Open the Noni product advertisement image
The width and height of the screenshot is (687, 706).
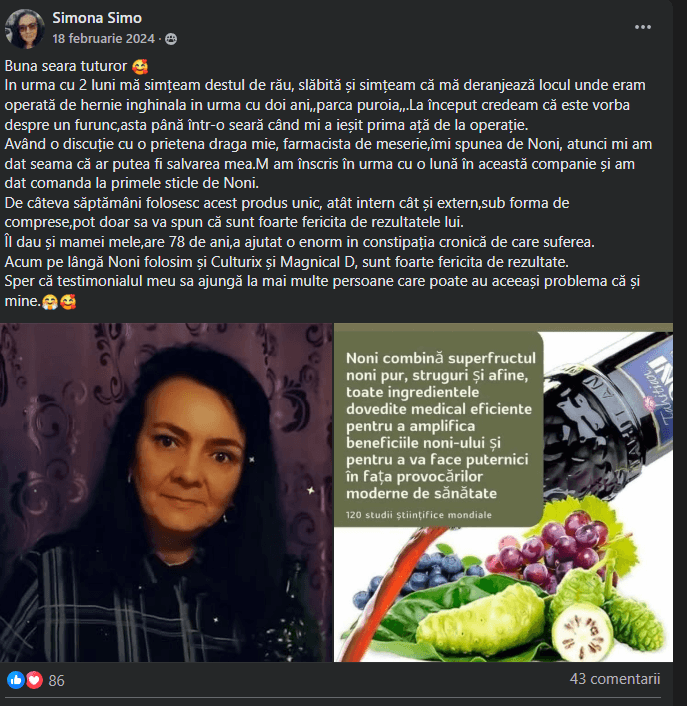click(503, 492)
